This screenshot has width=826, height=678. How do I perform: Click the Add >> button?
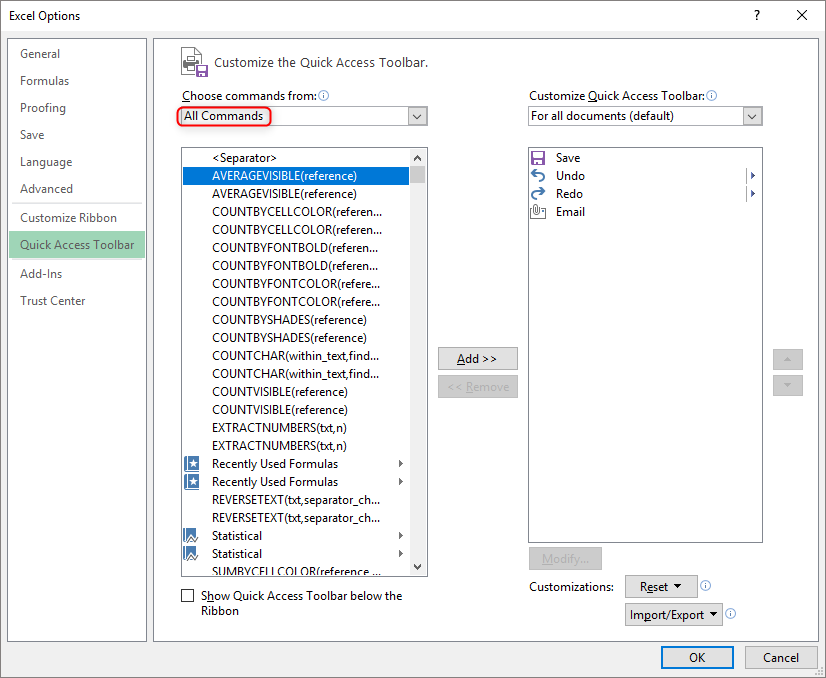pos(478,359)
